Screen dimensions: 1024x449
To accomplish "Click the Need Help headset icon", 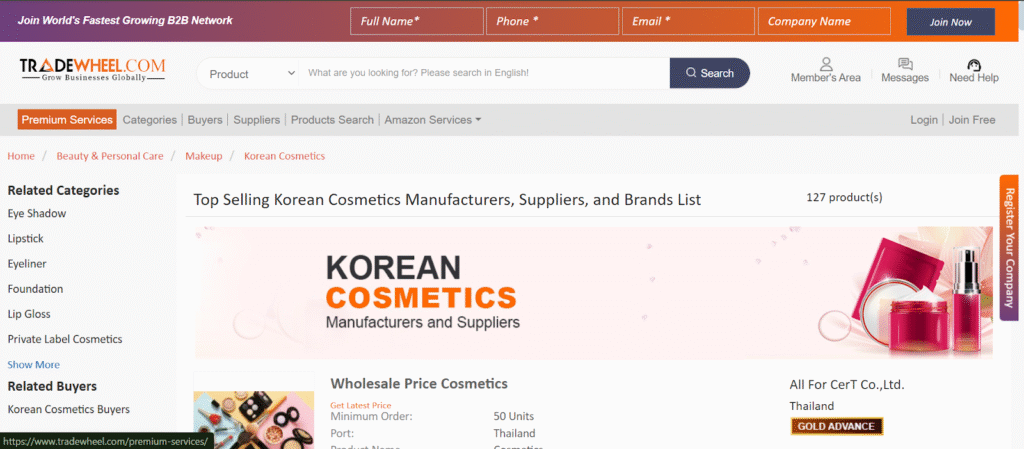I will tap(973, 64).
